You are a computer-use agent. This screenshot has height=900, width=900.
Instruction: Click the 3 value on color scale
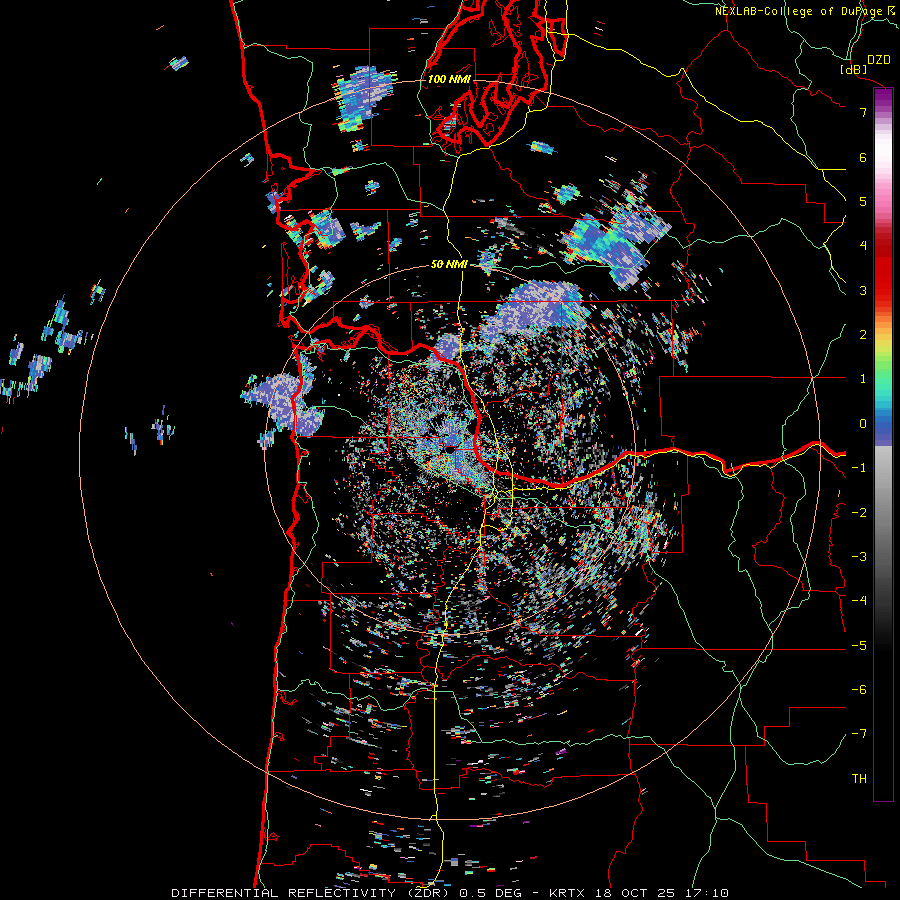click(863, 290)
